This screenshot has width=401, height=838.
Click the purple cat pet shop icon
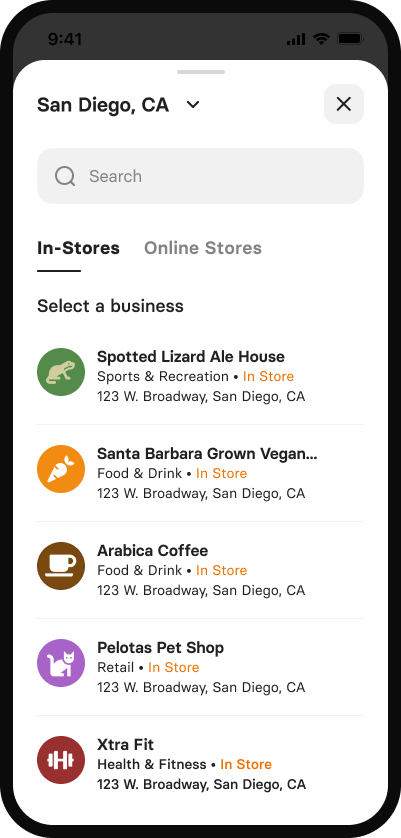tap(61, 663)
